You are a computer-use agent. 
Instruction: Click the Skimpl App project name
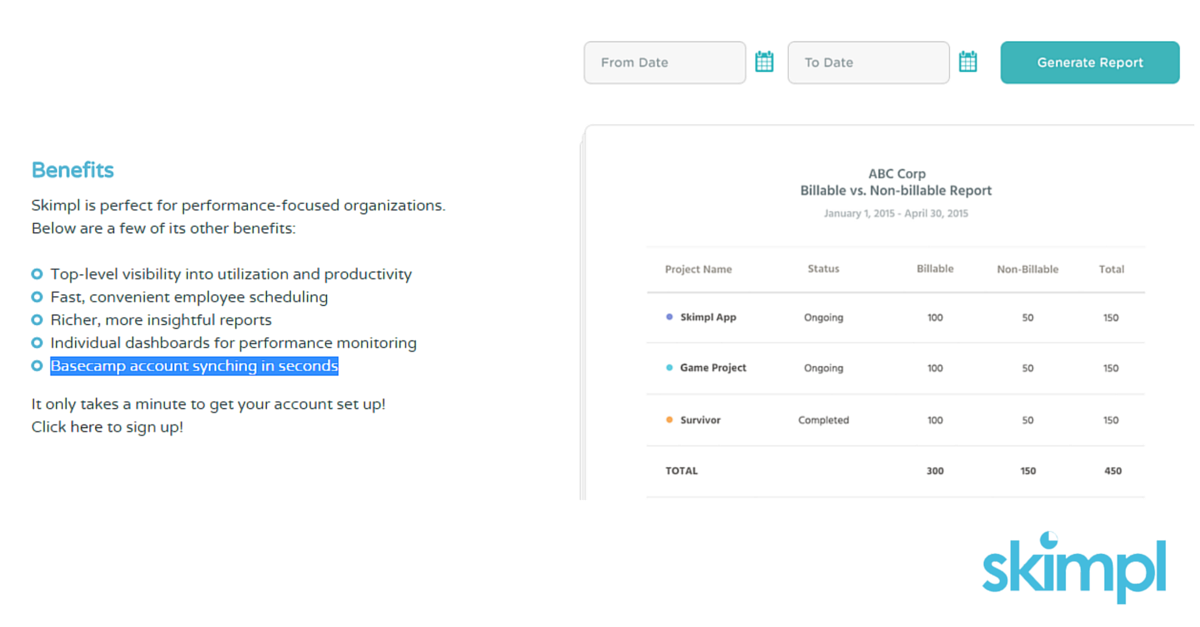pos(710,316)
